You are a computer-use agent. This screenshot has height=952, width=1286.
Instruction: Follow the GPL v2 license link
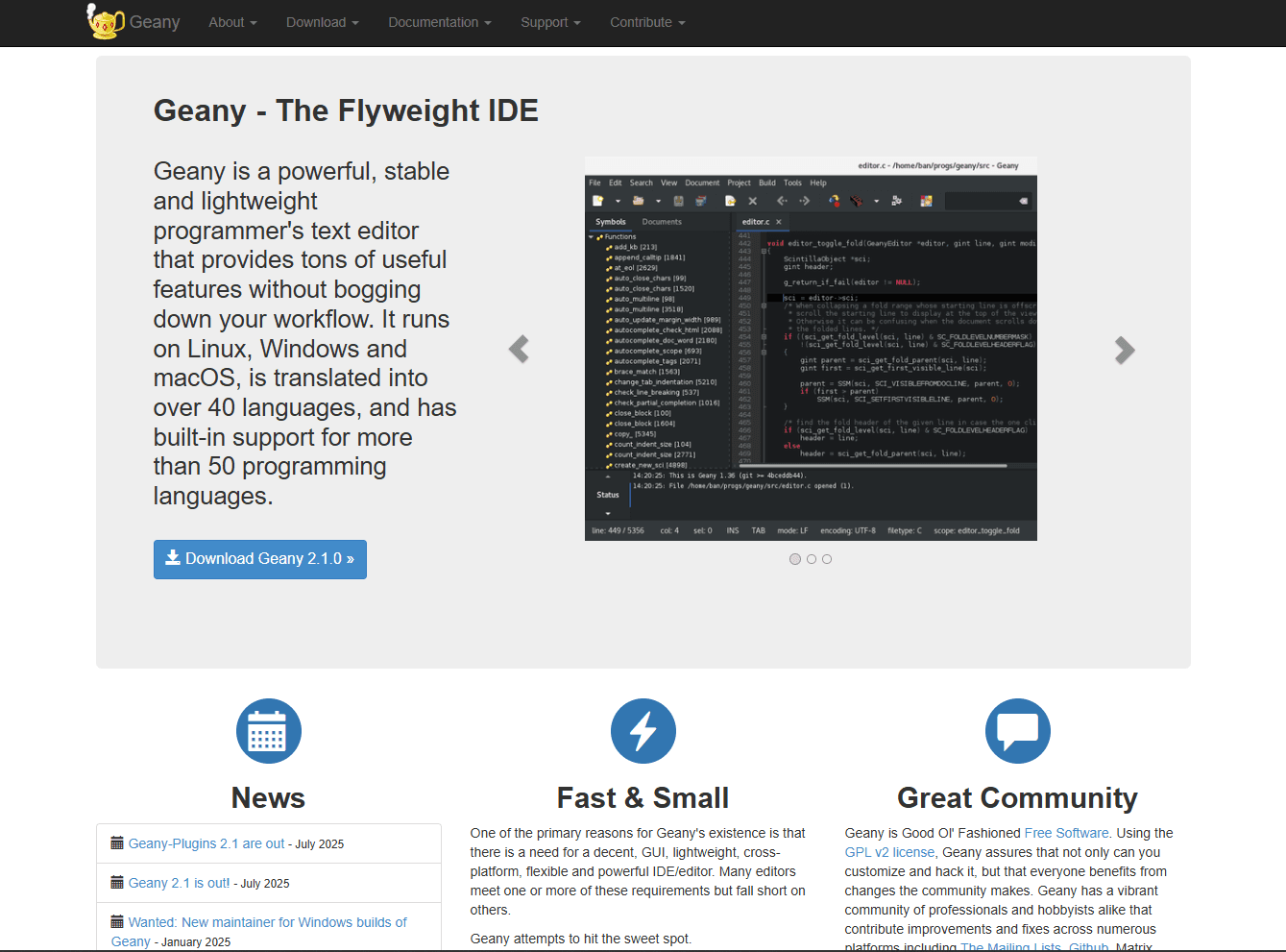click(889, 852)
